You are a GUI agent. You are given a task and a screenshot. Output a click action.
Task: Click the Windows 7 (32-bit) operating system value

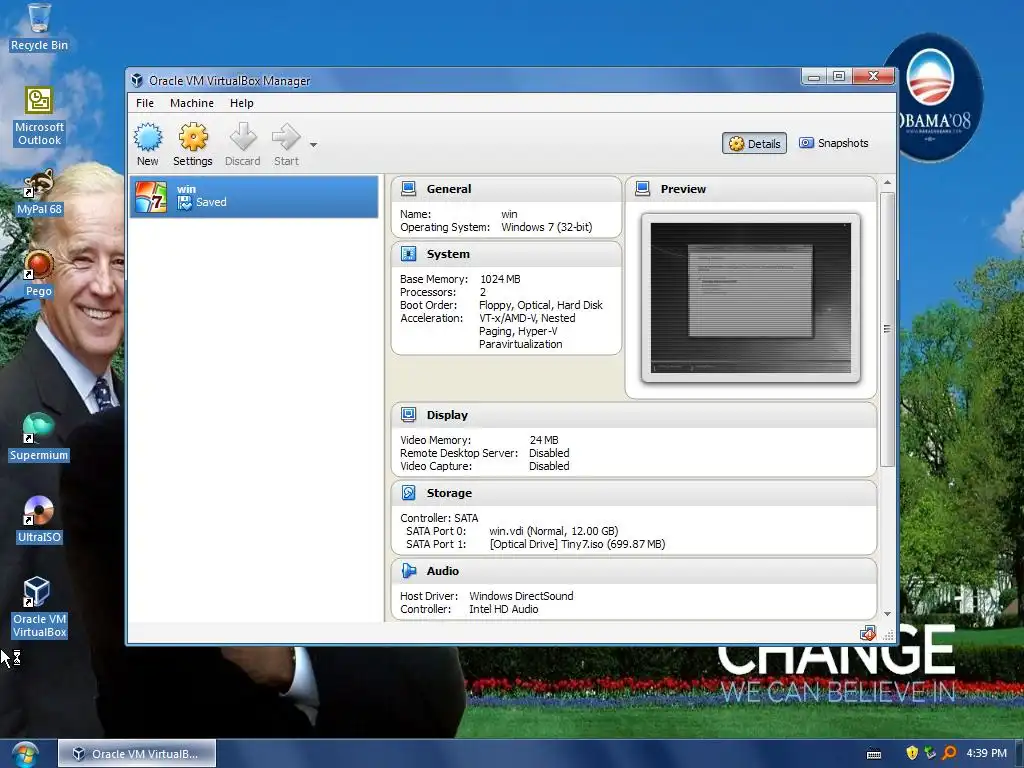547,227
